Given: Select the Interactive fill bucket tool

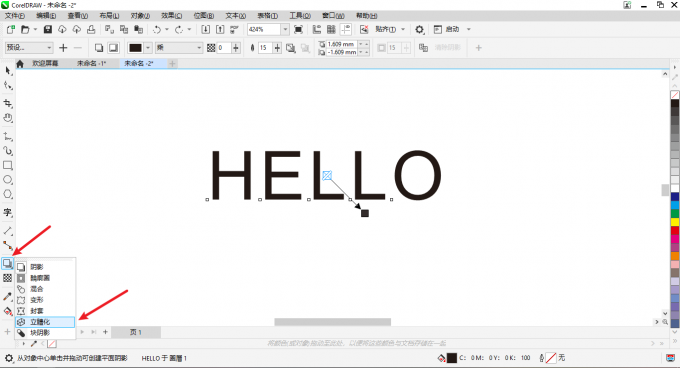Looking at the screenshot, I should point(7,311).
